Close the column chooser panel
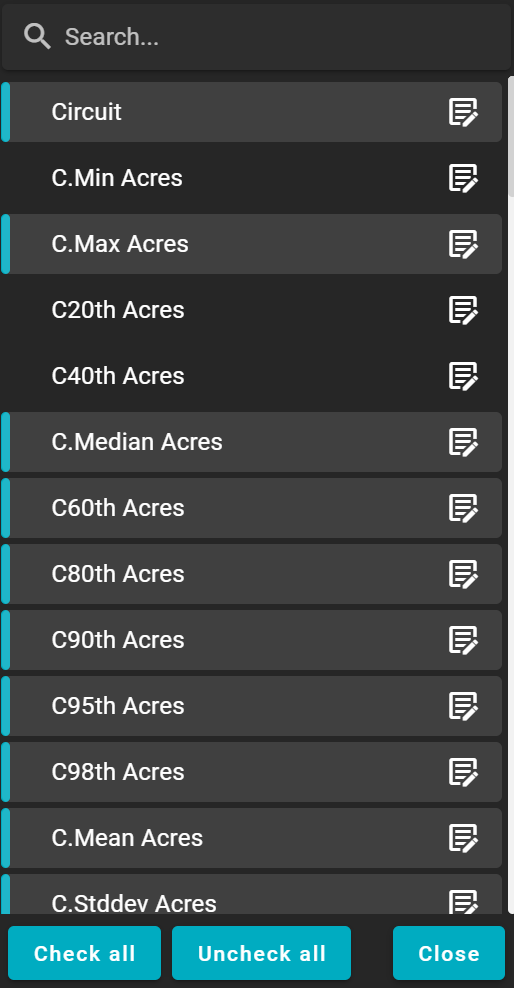Screen dimensions: 514x988 pos(448,953)
